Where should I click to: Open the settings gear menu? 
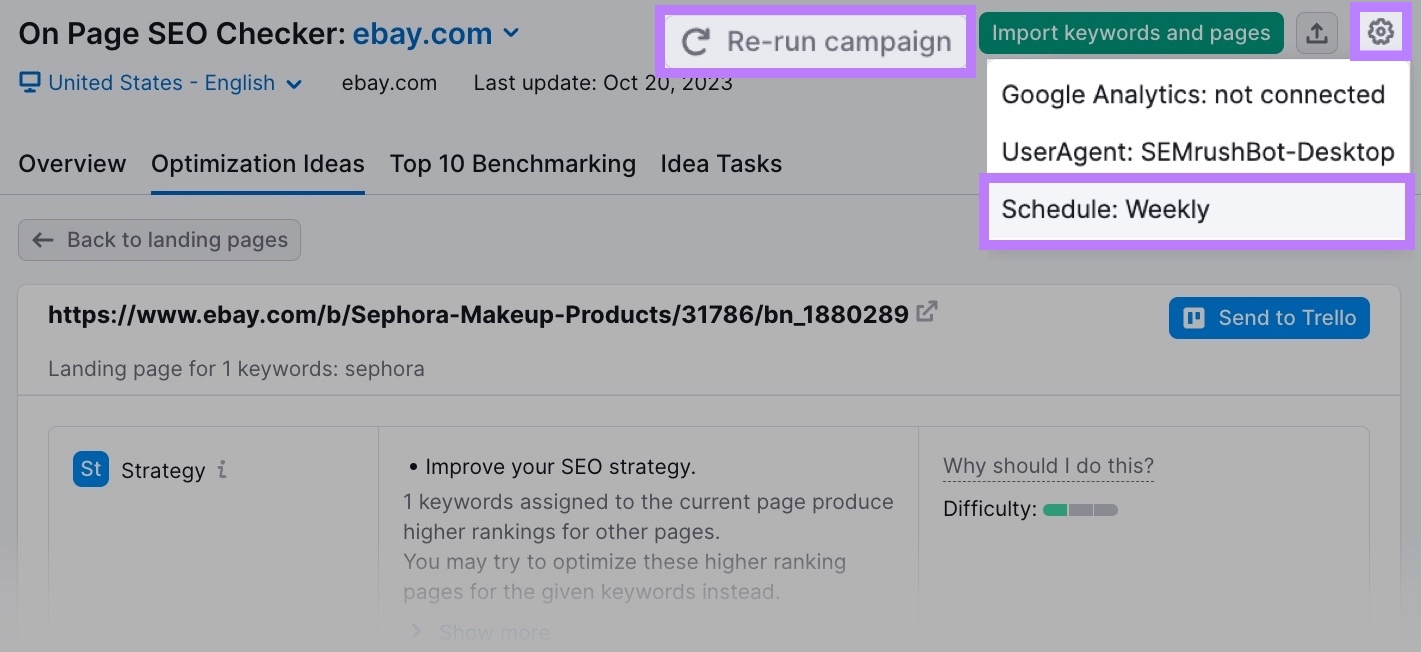click(1380, 32)
